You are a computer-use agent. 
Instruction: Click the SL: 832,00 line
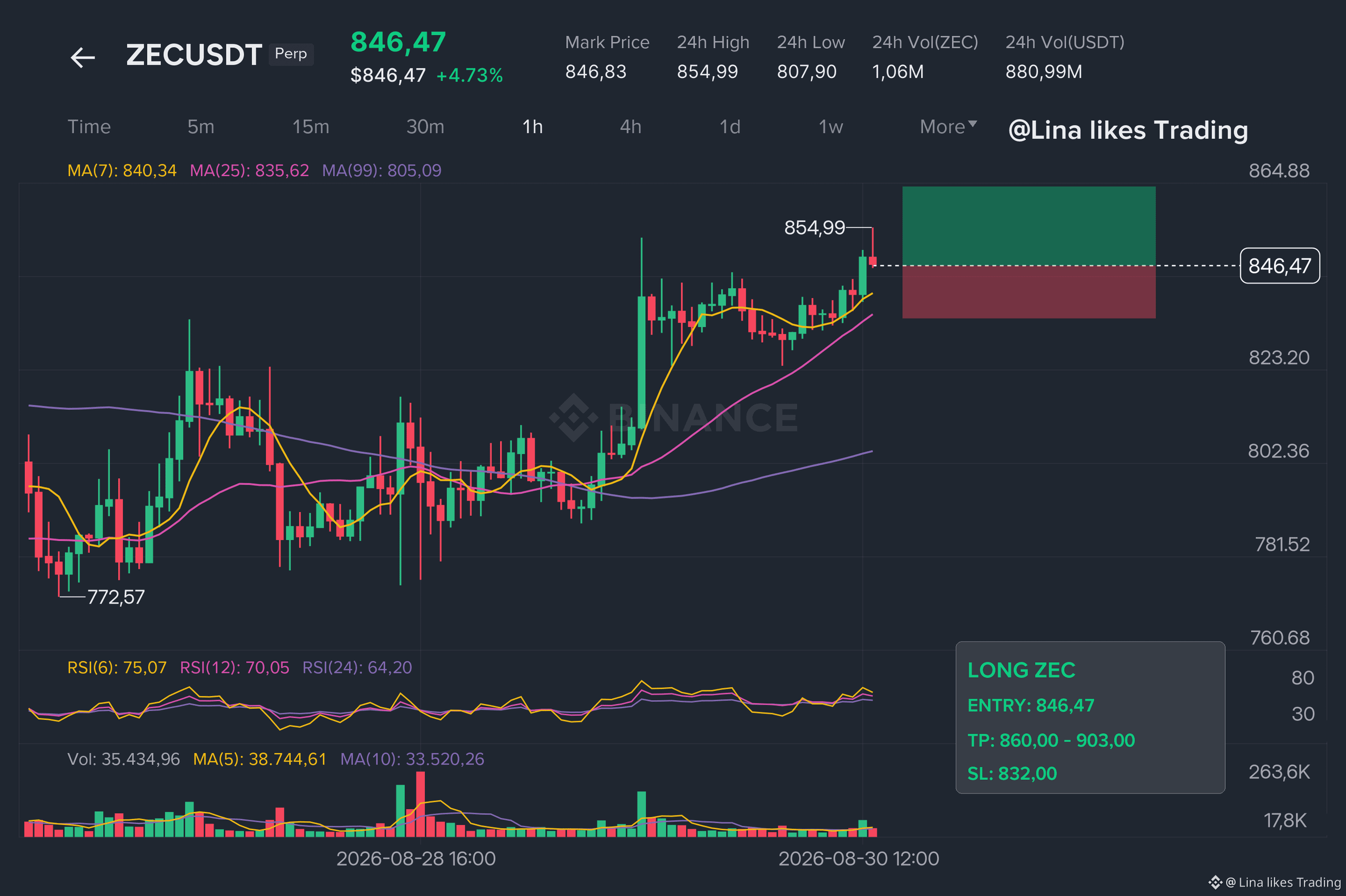pyautogui.click(x=1012, y=773)
